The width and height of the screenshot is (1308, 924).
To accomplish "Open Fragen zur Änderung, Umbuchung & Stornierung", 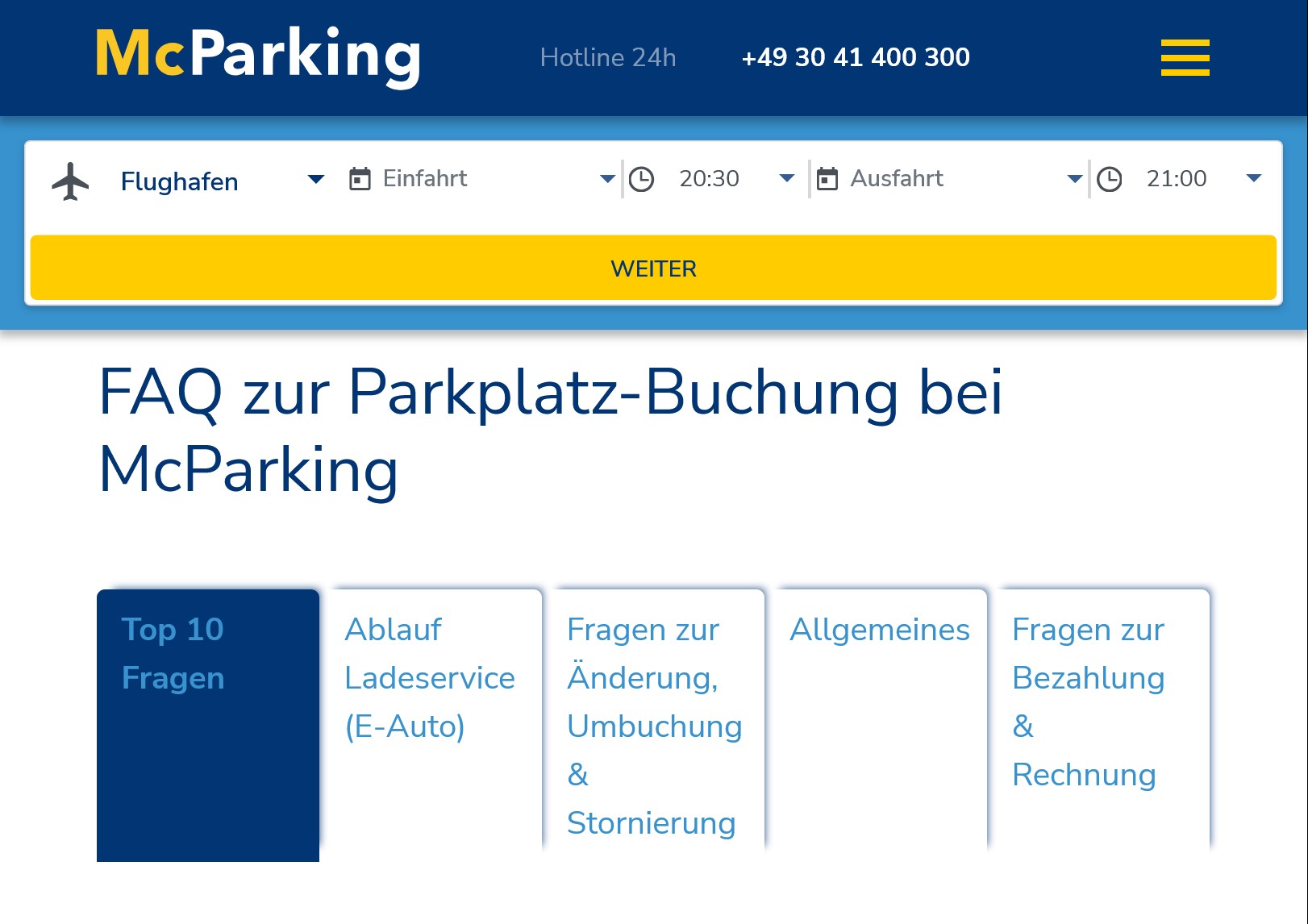I will pos(654,726).
